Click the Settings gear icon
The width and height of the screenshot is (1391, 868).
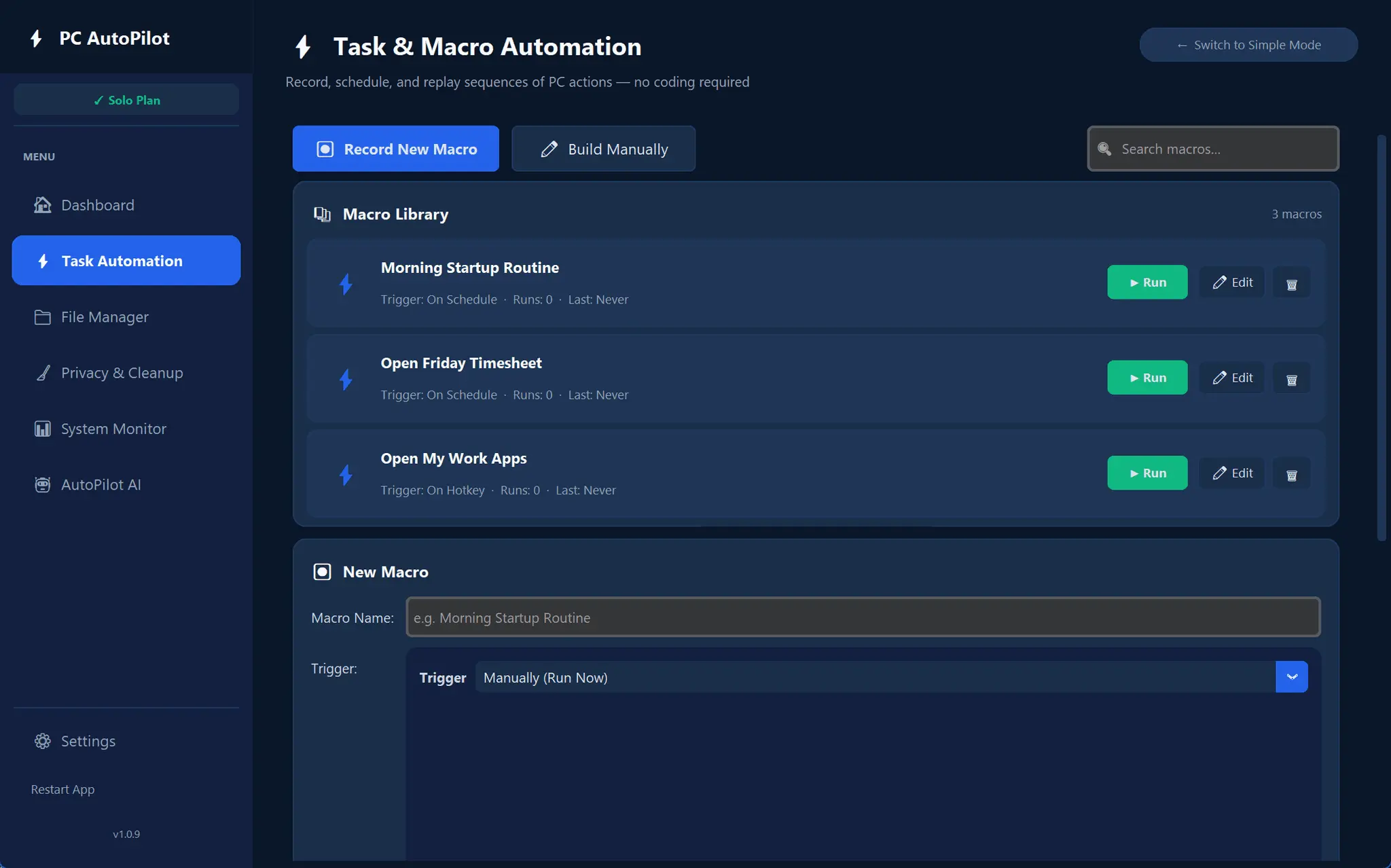point(43,741)
